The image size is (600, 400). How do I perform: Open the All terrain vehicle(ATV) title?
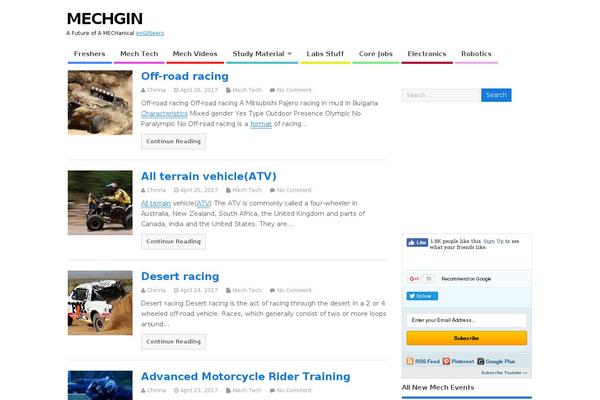[209, 176]
